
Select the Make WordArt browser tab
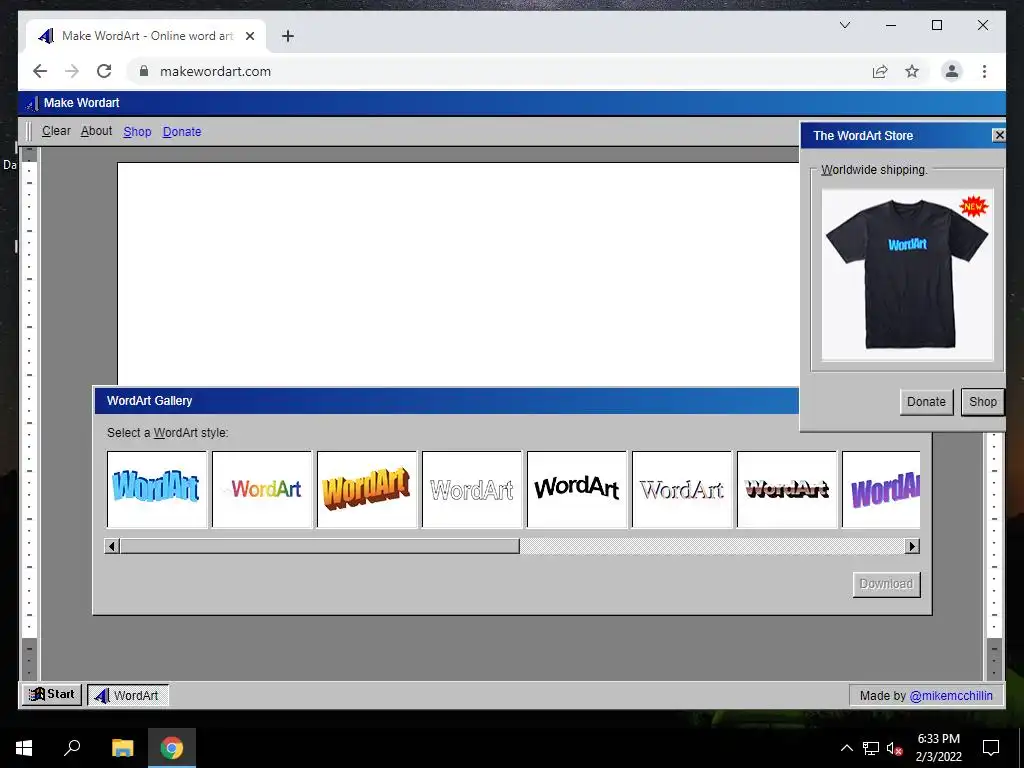point(146,36)
